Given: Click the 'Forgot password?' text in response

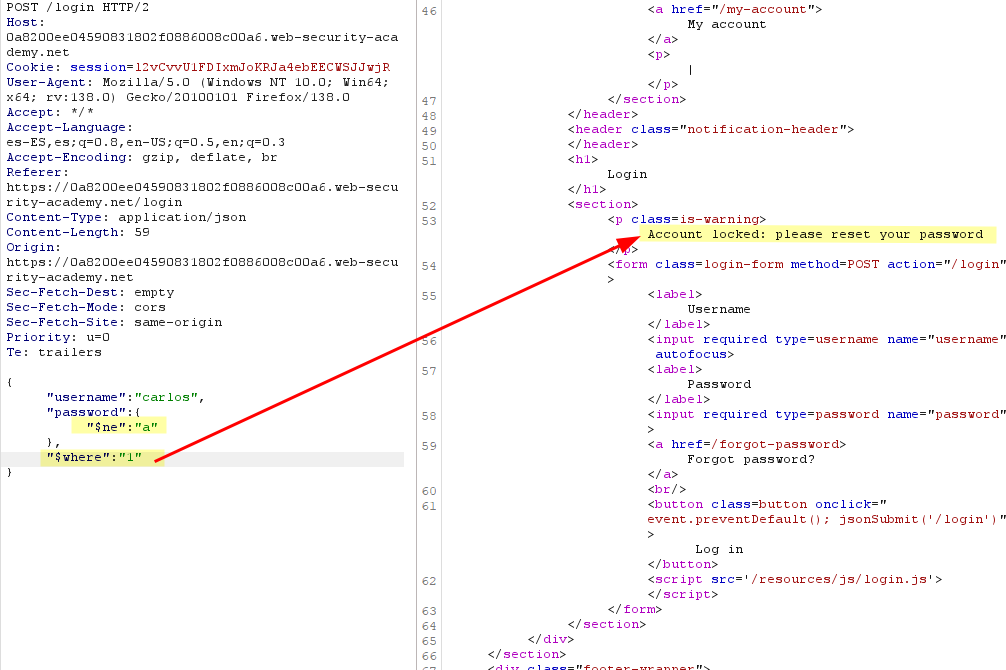Looking at the screenshot, I should (x=751, y=460).
